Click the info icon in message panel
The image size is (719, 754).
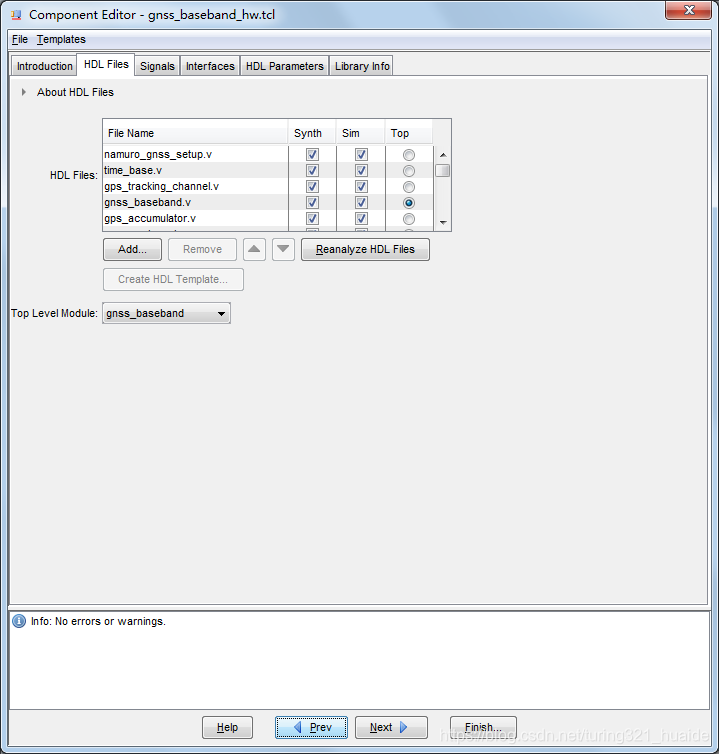point(19,621)
